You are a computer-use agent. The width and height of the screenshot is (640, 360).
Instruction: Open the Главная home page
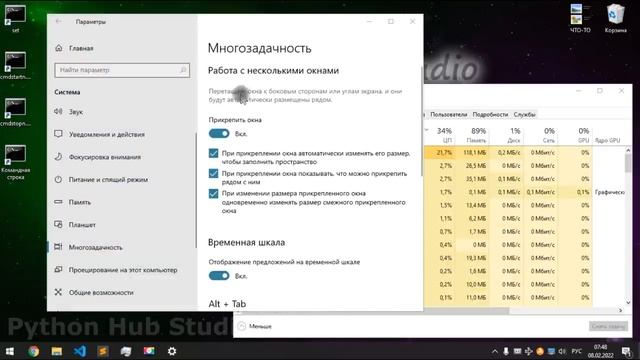click(x=74, y=48)
